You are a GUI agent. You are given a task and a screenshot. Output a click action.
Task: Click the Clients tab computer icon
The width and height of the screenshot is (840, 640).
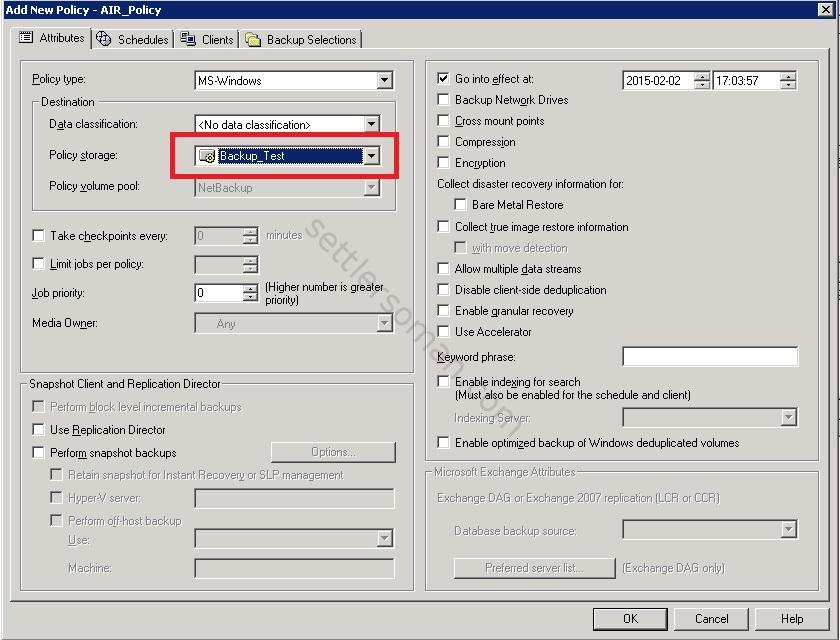tap(186, 39)
